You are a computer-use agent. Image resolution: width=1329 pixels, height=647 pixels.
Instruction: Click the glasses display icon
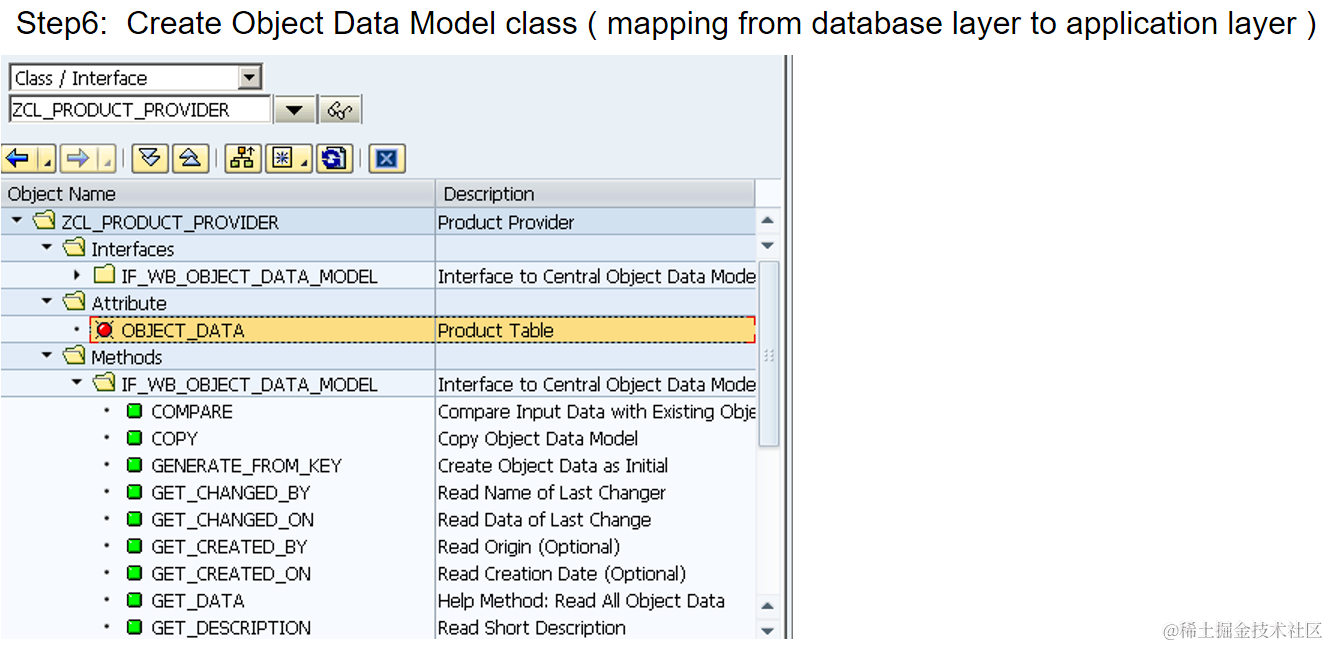340,110
